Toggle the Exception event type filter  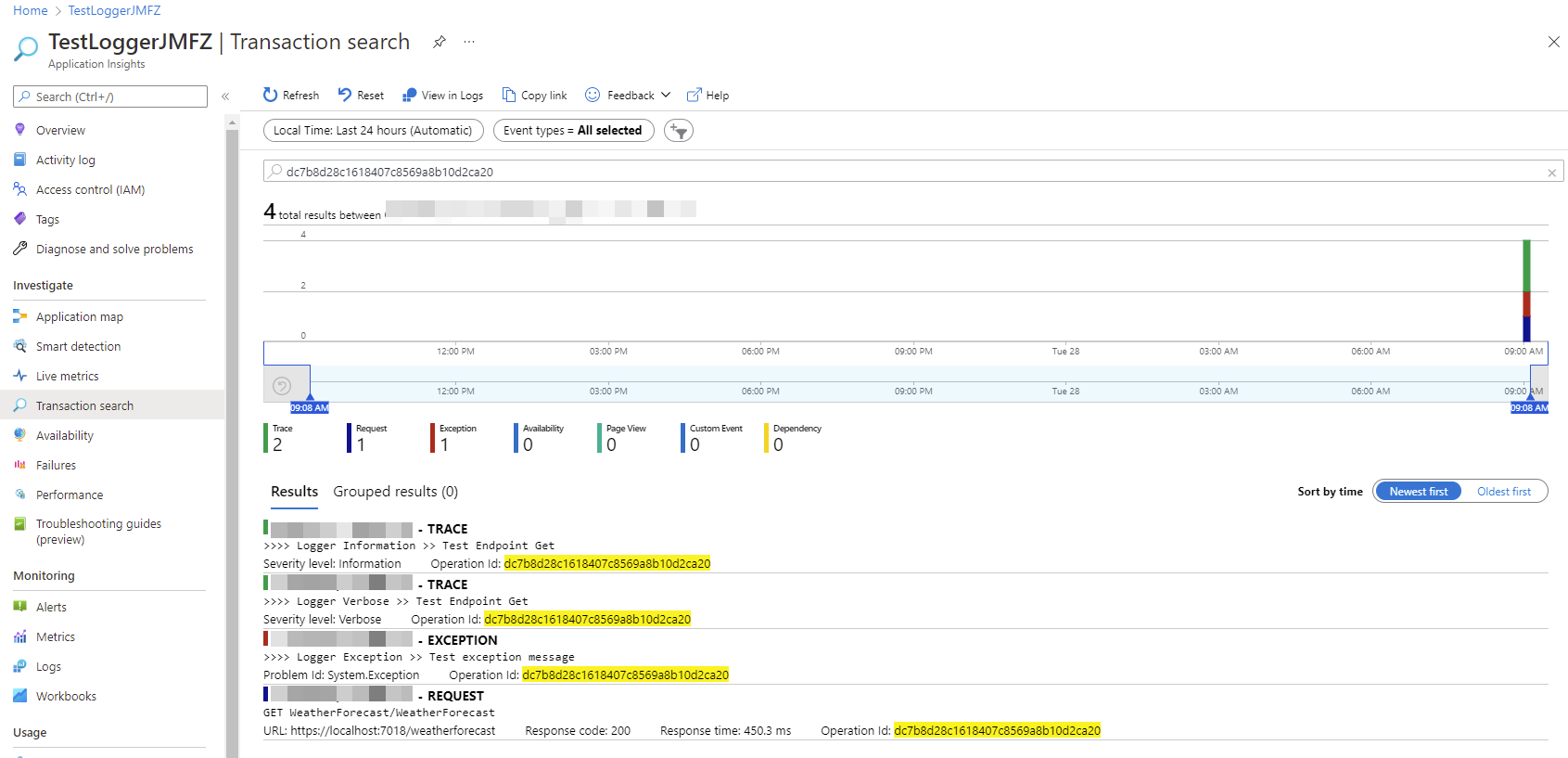click(x=453, y=438)
